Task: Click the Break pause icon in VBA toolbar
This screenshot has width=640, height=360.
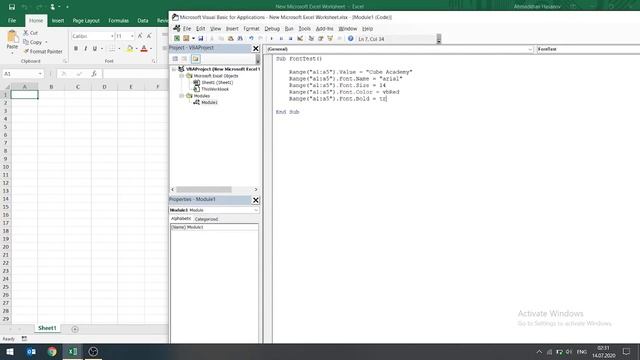Action: 281,38
